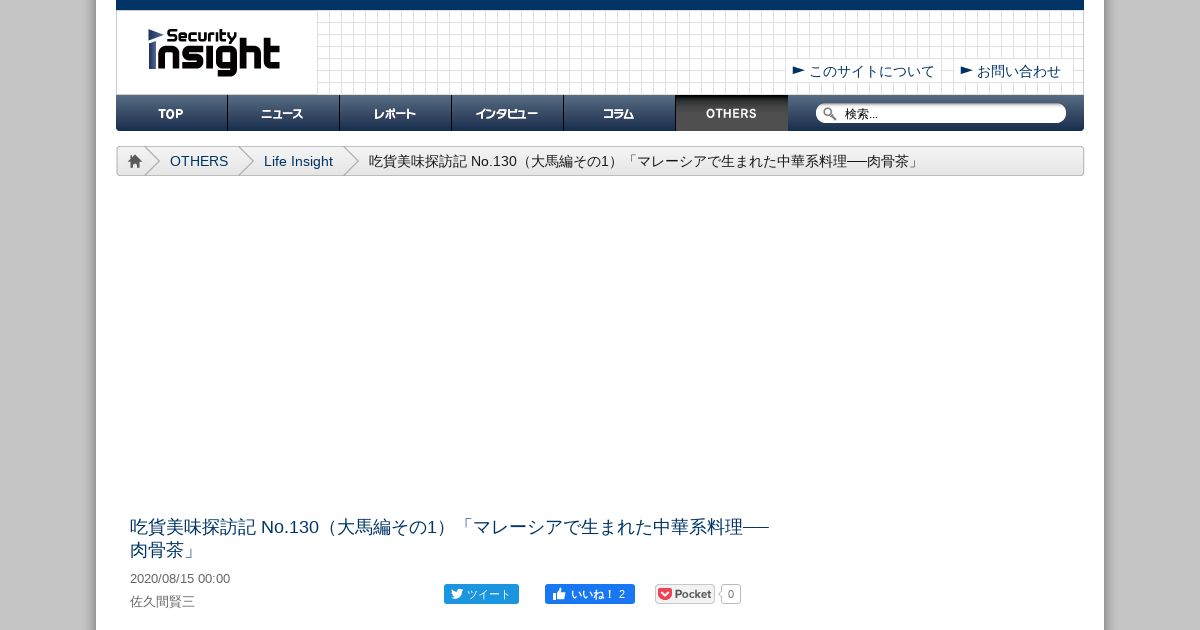Open the インタビュー navigation tab
1200x630 pixels.
508,113
